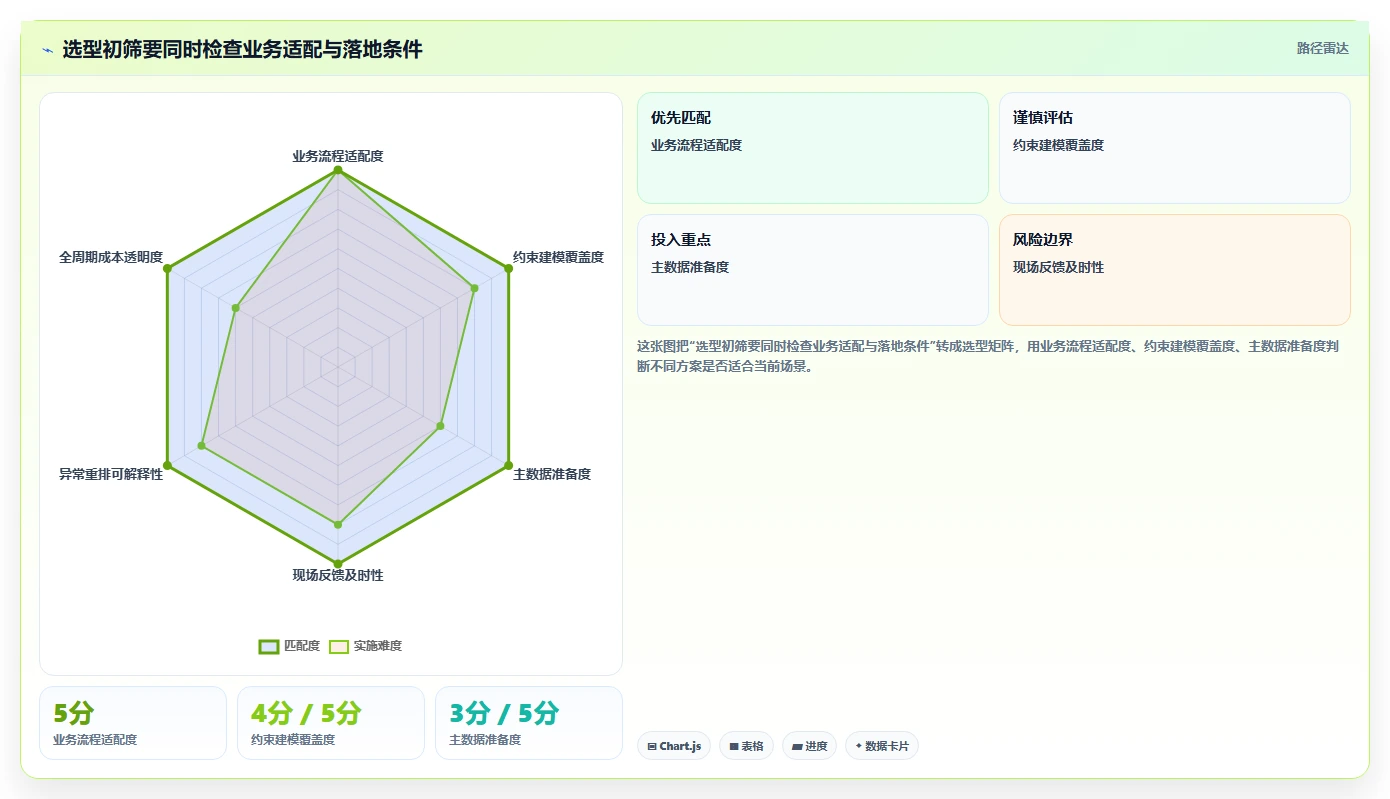Click the 4分 / 5分 score card

point(331,723)
